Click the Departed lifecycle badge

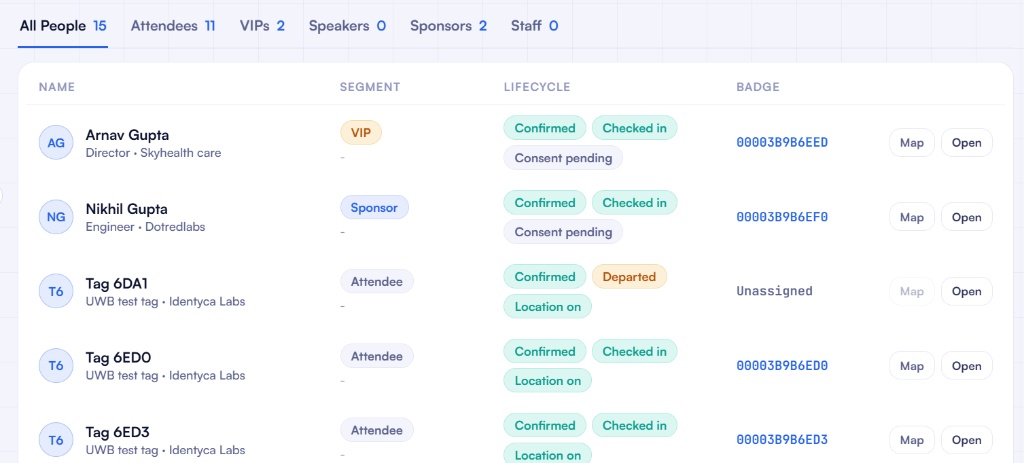(629, 277)
